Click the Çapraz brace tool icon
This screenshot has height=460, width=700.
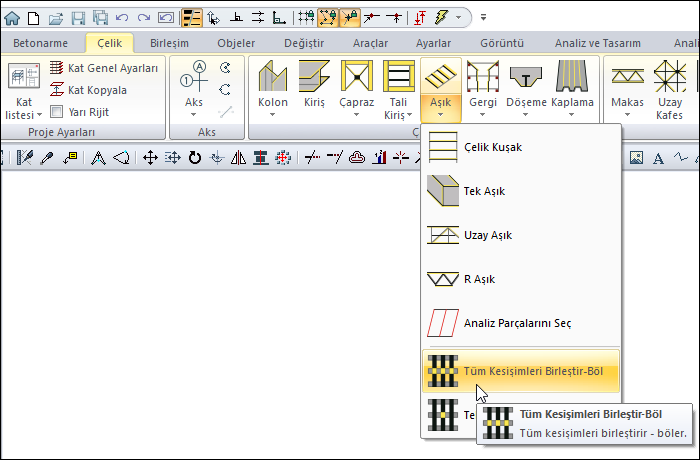pyautogui.click(x=357, y=77)
